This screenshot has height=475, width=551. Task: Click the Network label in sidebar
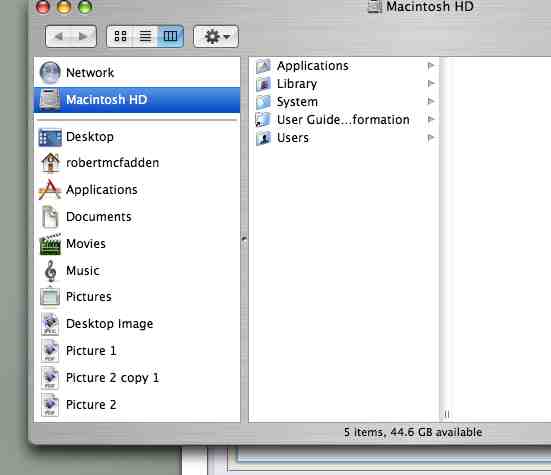(90, 73)
